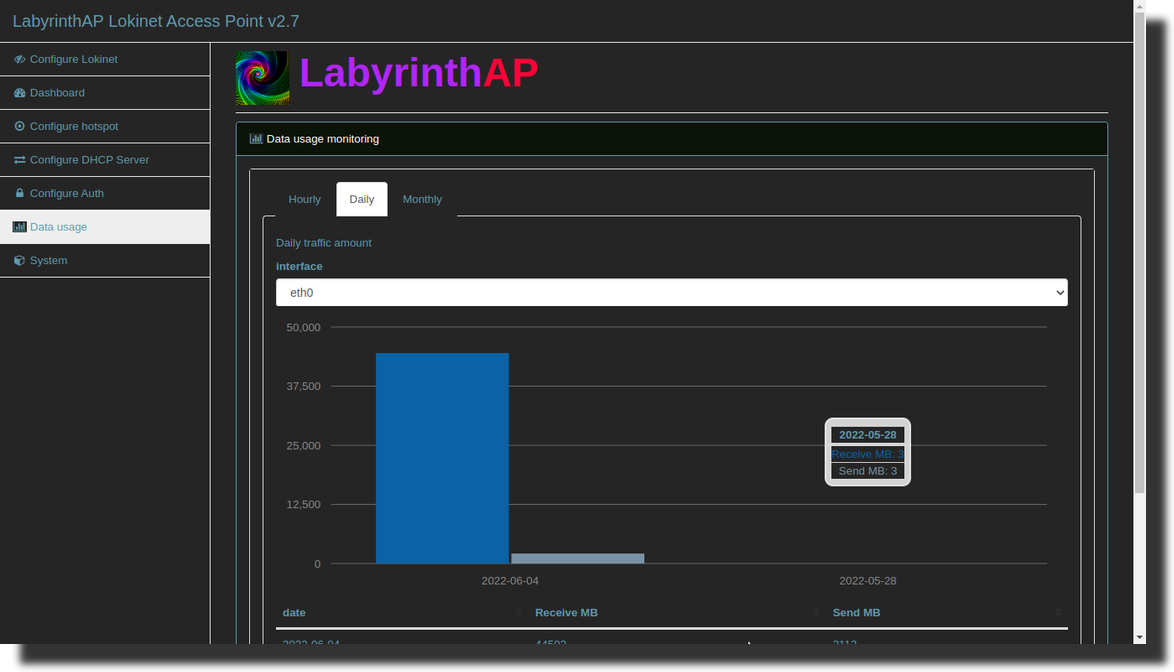Click the blue receive bar for 2022-06-04
Viewport: 1174px width, 672px height.
click(442, 458)
